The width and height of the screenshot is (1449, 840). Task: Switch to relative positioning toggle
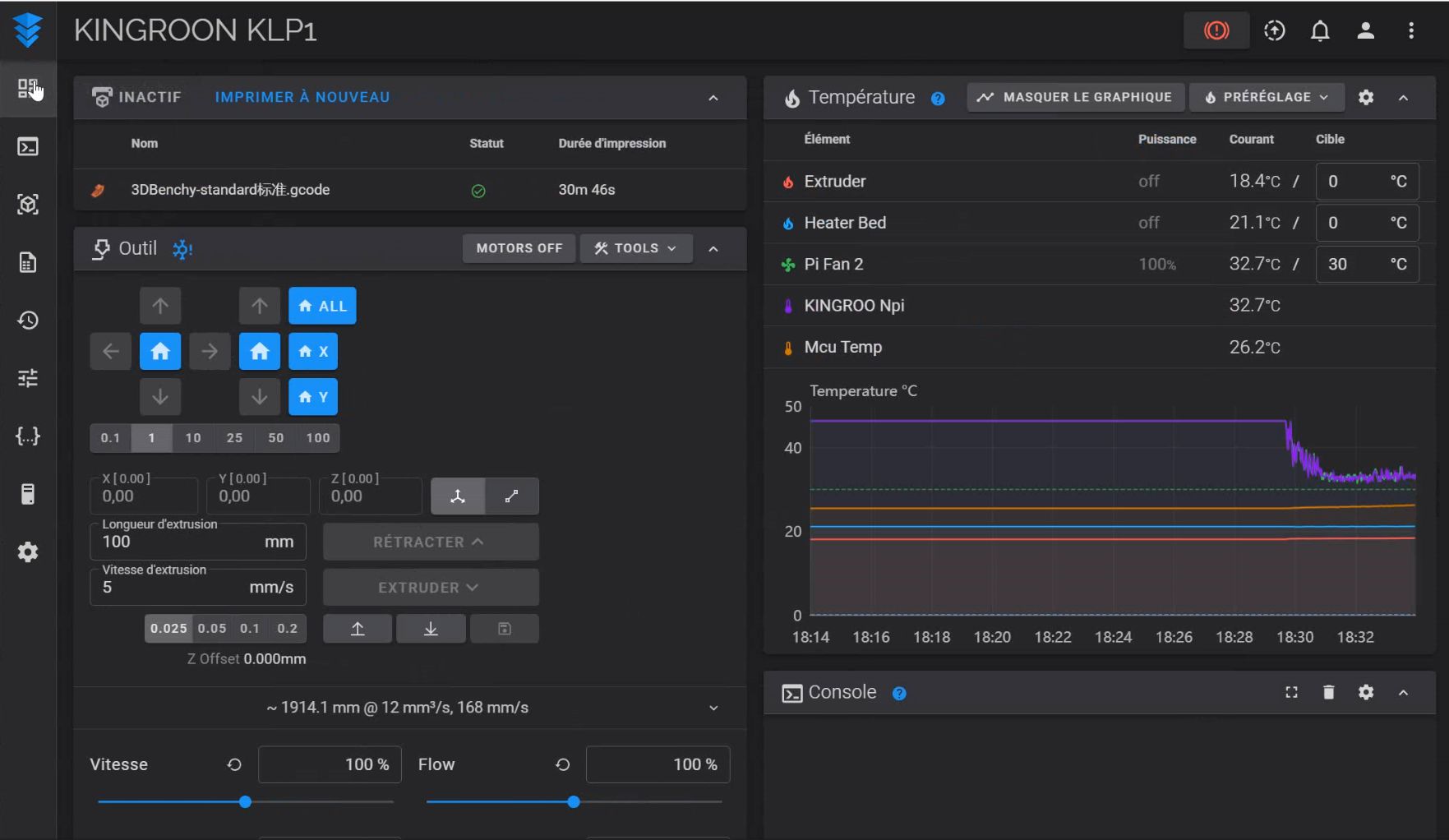[512, 496]
